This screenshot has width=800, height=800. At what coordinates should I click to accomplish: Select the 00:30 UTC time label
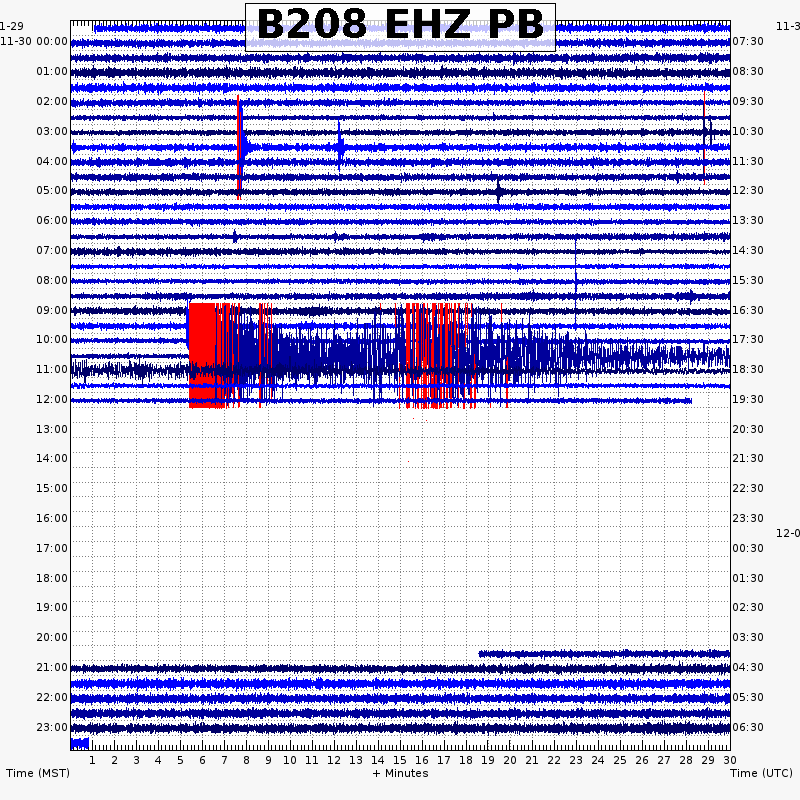(x=748, y=548)
